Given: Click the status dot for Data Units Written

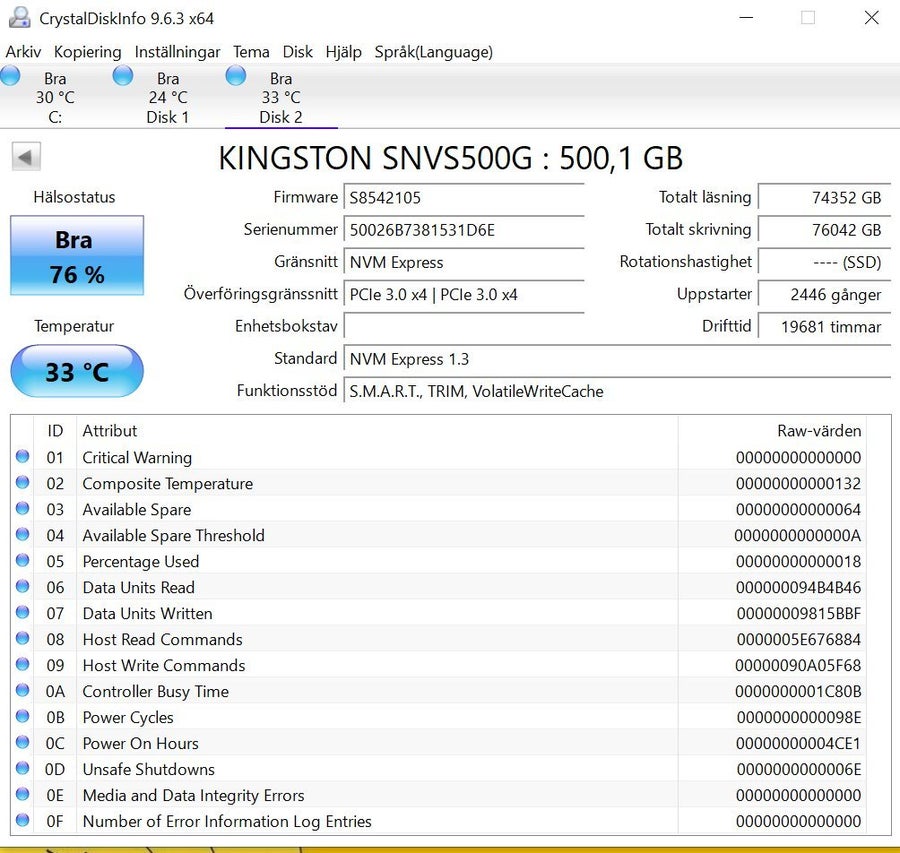Looking at the screenshot, I should 22,612.
